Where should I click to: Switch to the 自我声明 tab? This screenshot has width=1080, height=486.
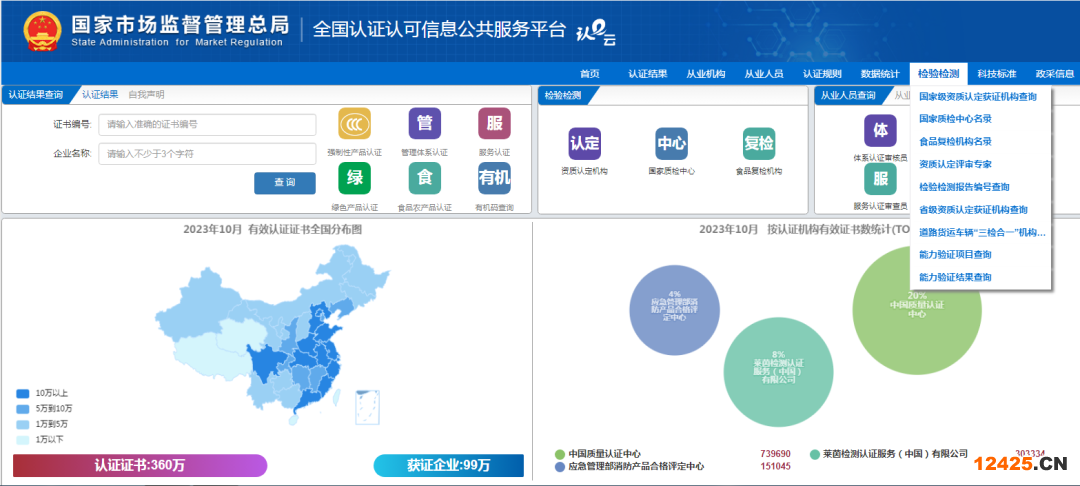(146, 95)
